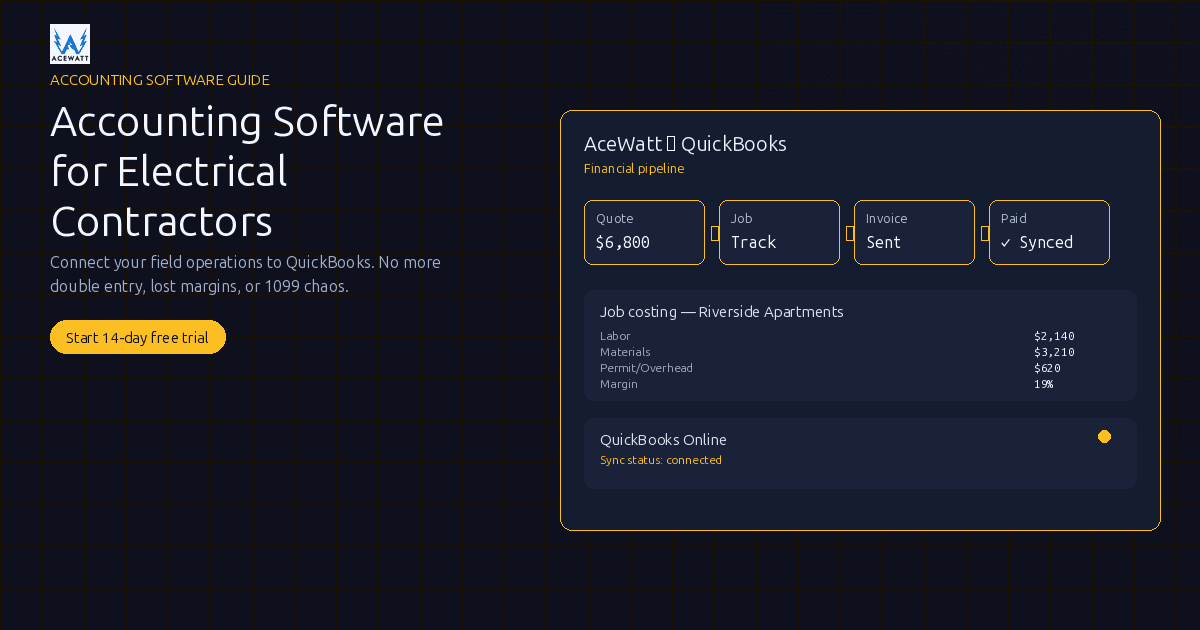Image resolution: width=1200 pixels, height=630 pixels.
Task: Click the checkmark beside Synced
Action: coord(1006,242)
